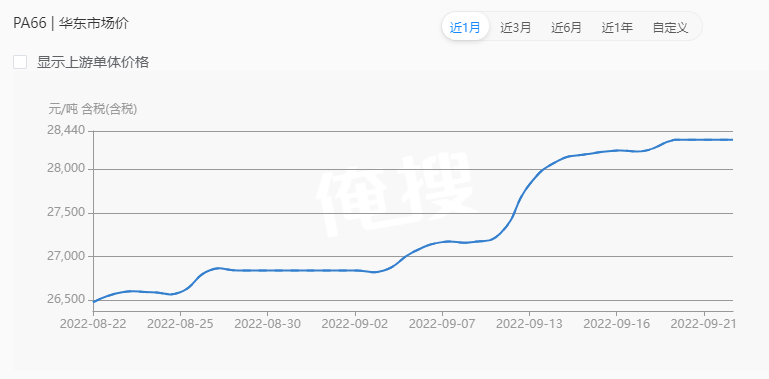
Task: Click the 2022-09-02 x-axis date label
Action: pos(354,324)
